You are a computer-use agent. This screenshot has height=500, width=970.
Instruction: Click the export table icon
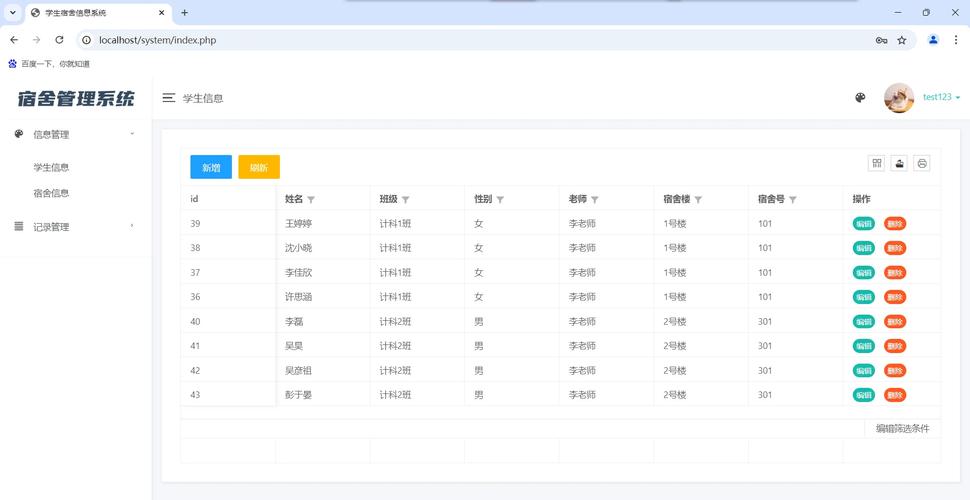point(899,163)
